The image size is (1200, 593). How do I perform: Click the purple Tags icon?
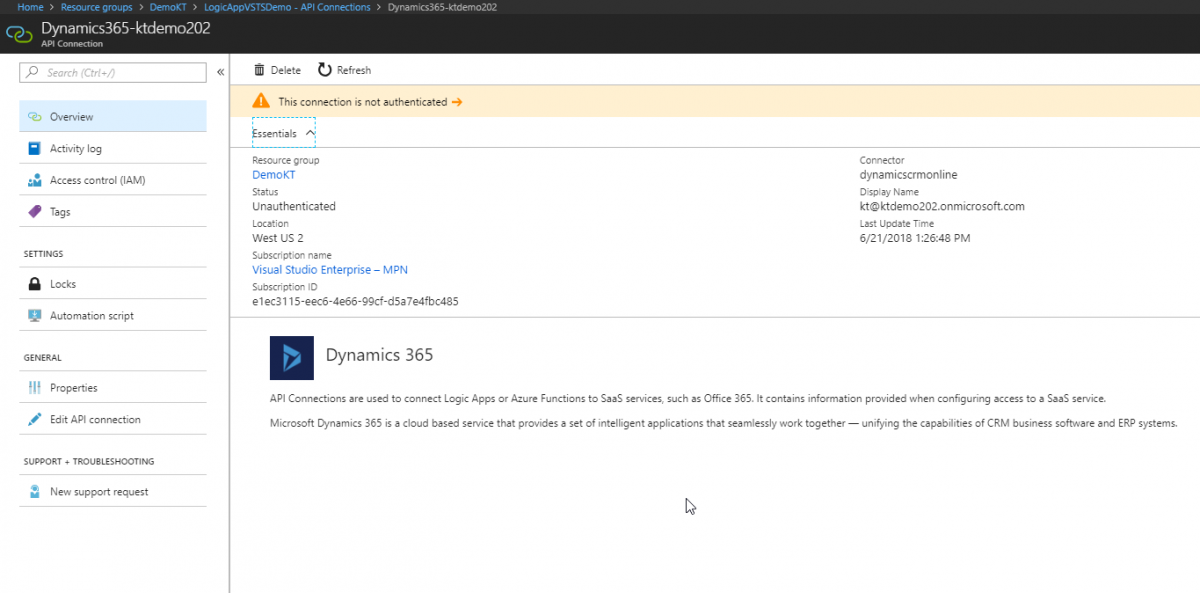[x=35, y=212]
